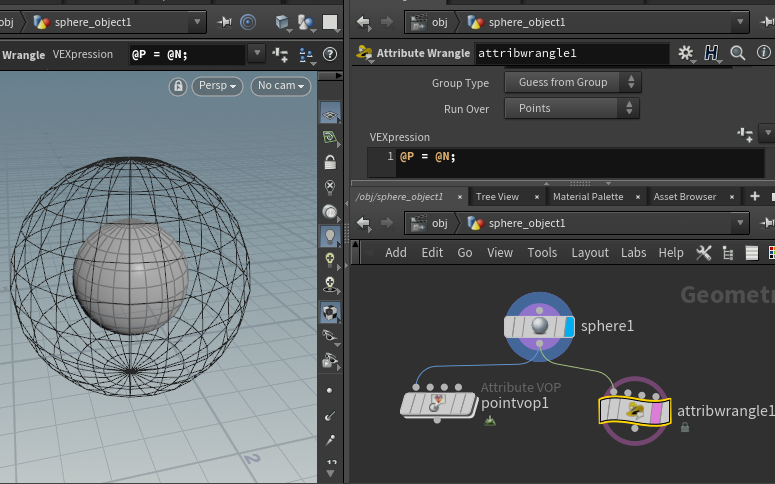Select the /obj/sphere_object1 network tab

pos(399,197)
